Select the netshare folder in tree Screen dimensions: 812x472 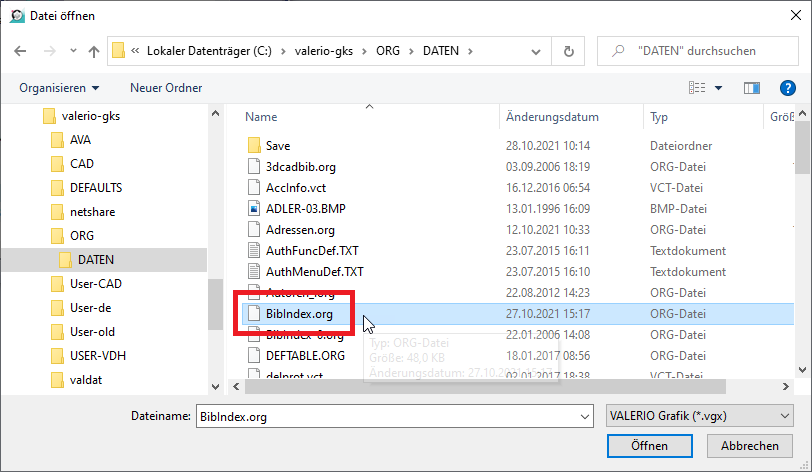pos(93,211)
